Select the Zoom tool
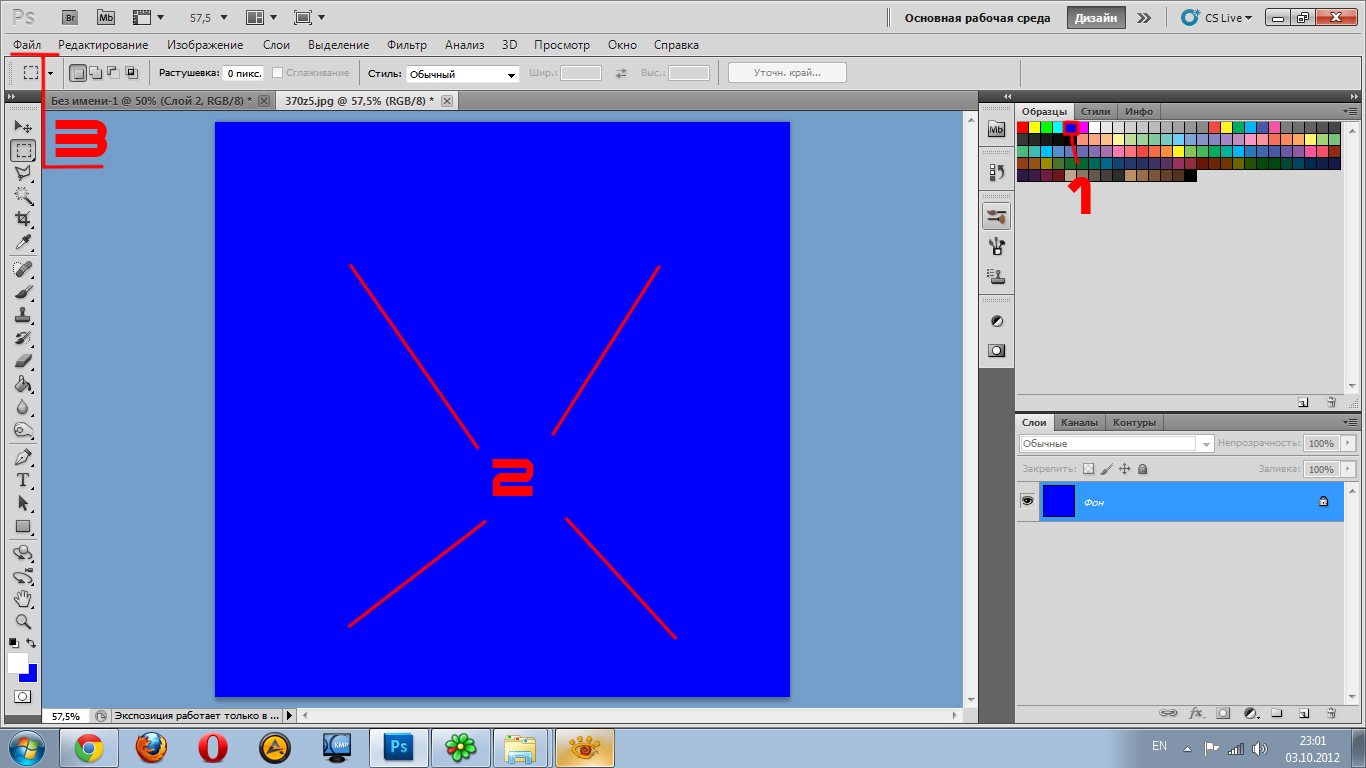This screenshot has width=1366, height=768. click(x=23, y=622)
